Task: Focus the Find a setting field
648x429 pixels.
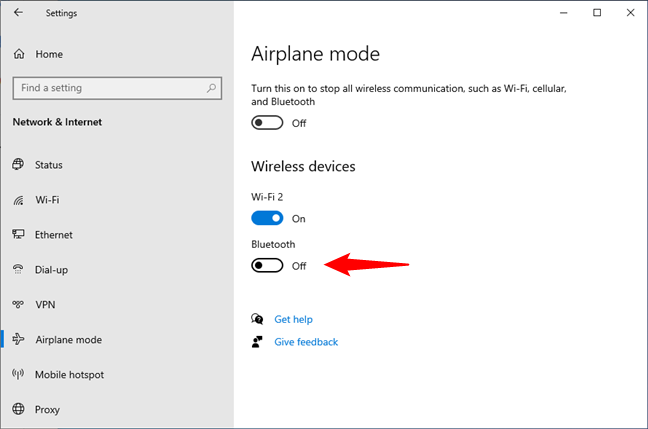Action: click(117, 88)
